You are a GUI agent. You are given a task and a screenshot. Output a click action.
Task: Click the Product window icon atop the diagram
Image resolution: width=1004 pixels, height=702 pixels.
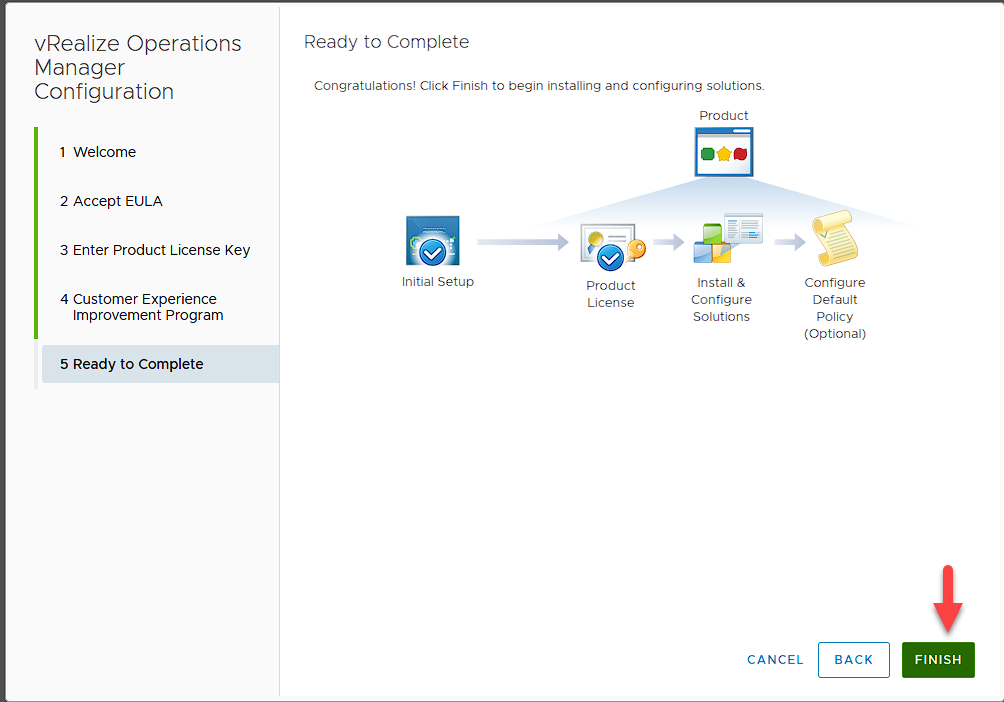point(724,152)
